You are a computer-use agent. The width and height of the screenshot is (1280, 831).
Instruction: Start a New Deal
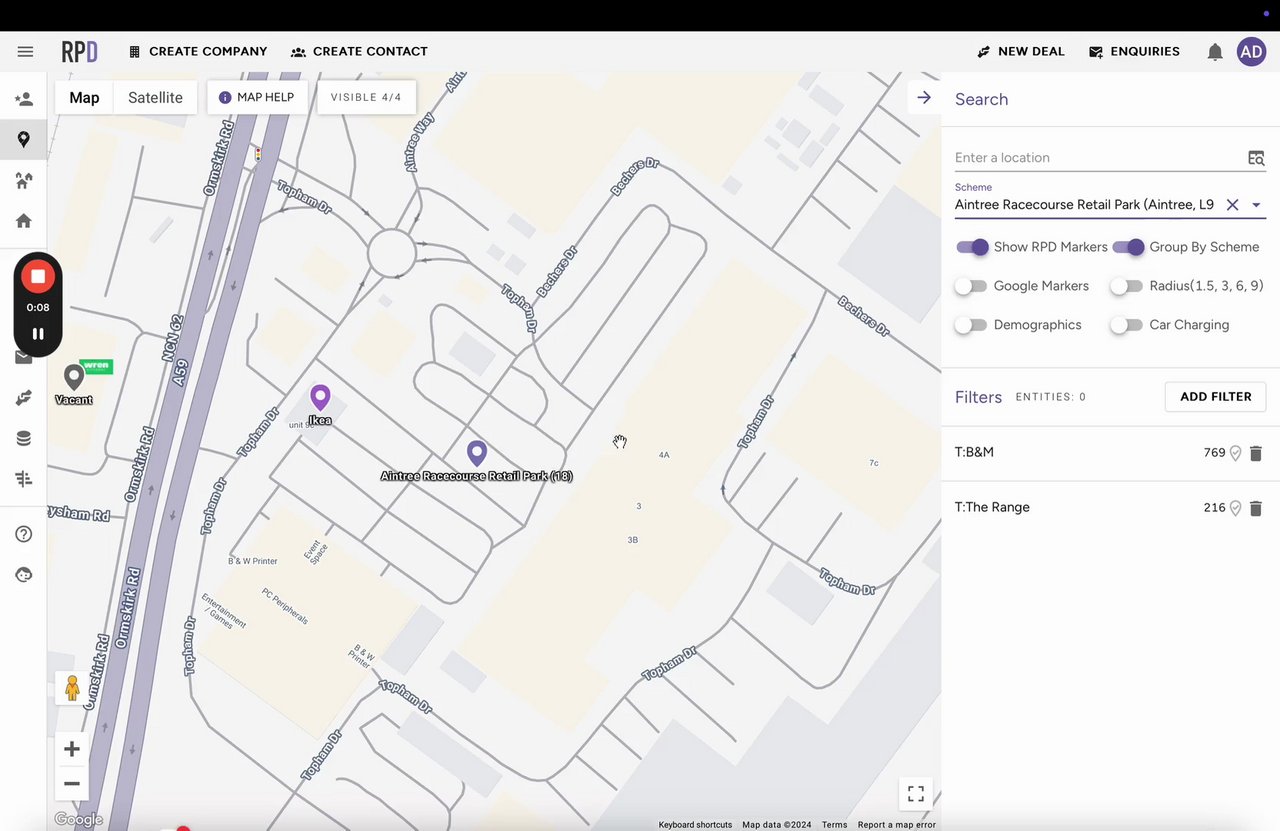click(x=1021, y=52)
